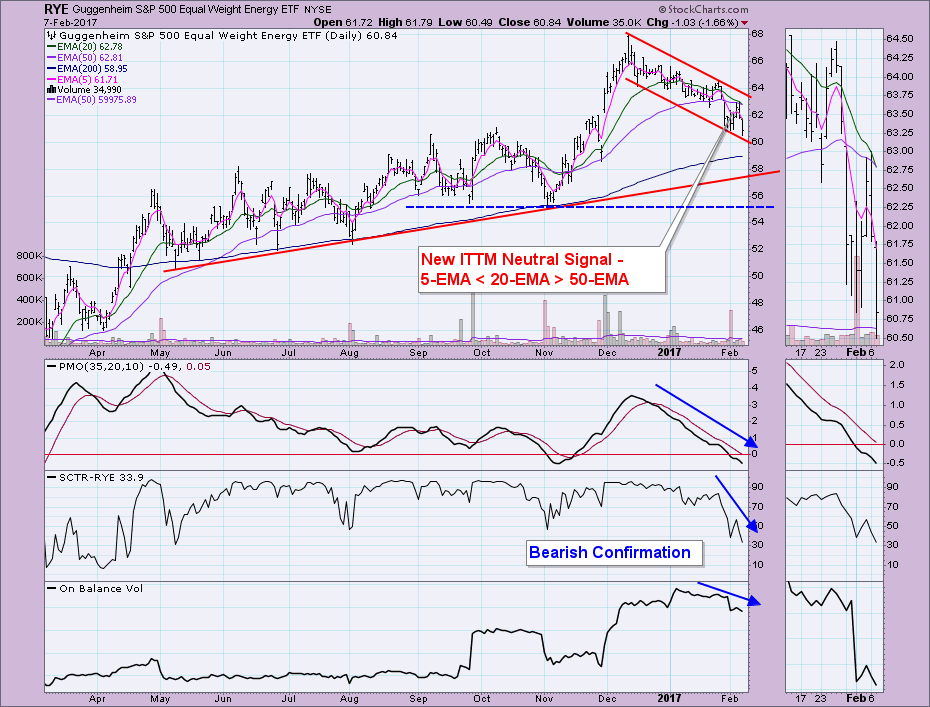This screenshot has height=707, width=930.
Task: Click the Low 60.49 value
Action: (x=466, y=22)
